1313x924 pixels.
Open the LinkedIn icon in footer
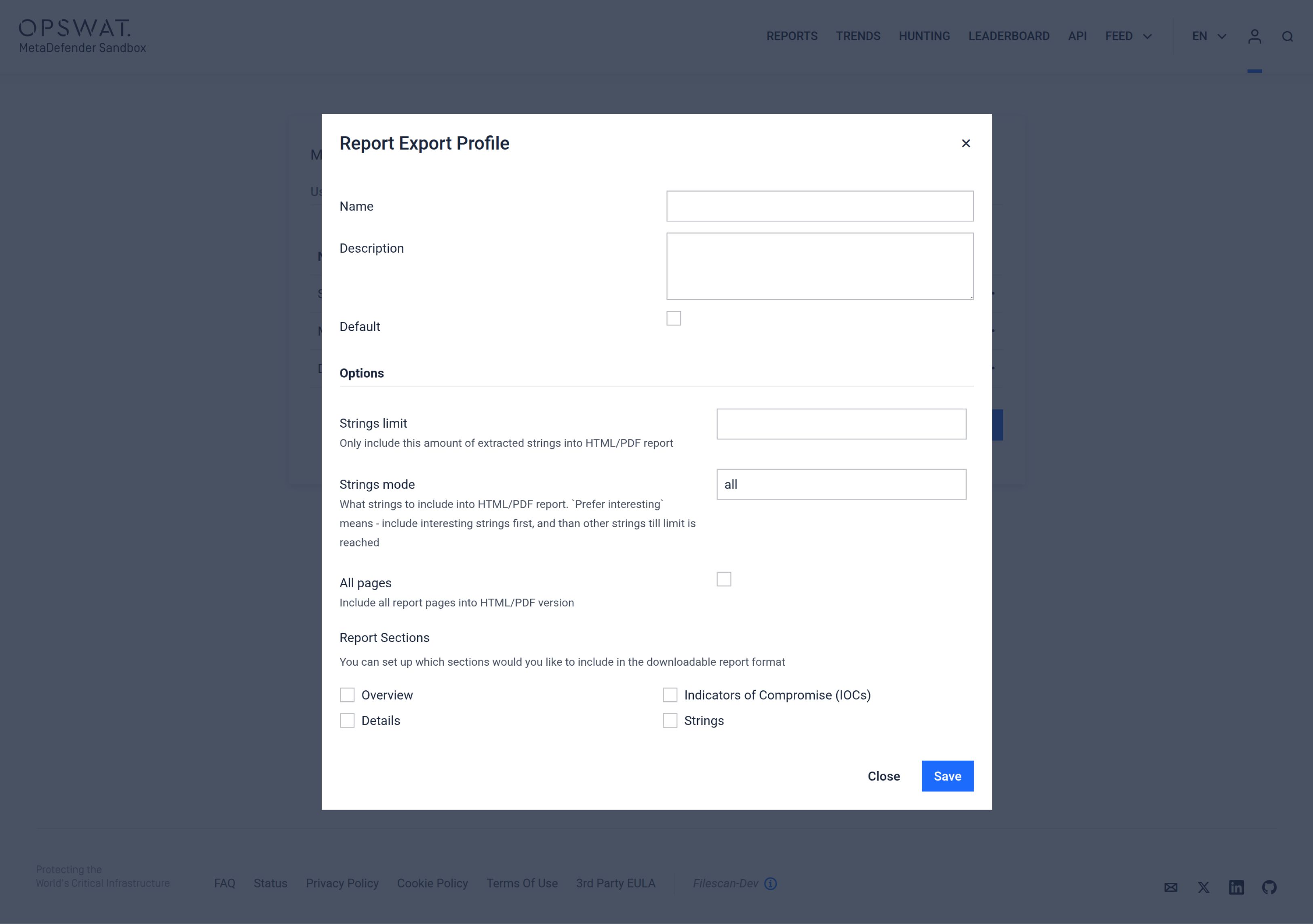(x=1236, y=887)
